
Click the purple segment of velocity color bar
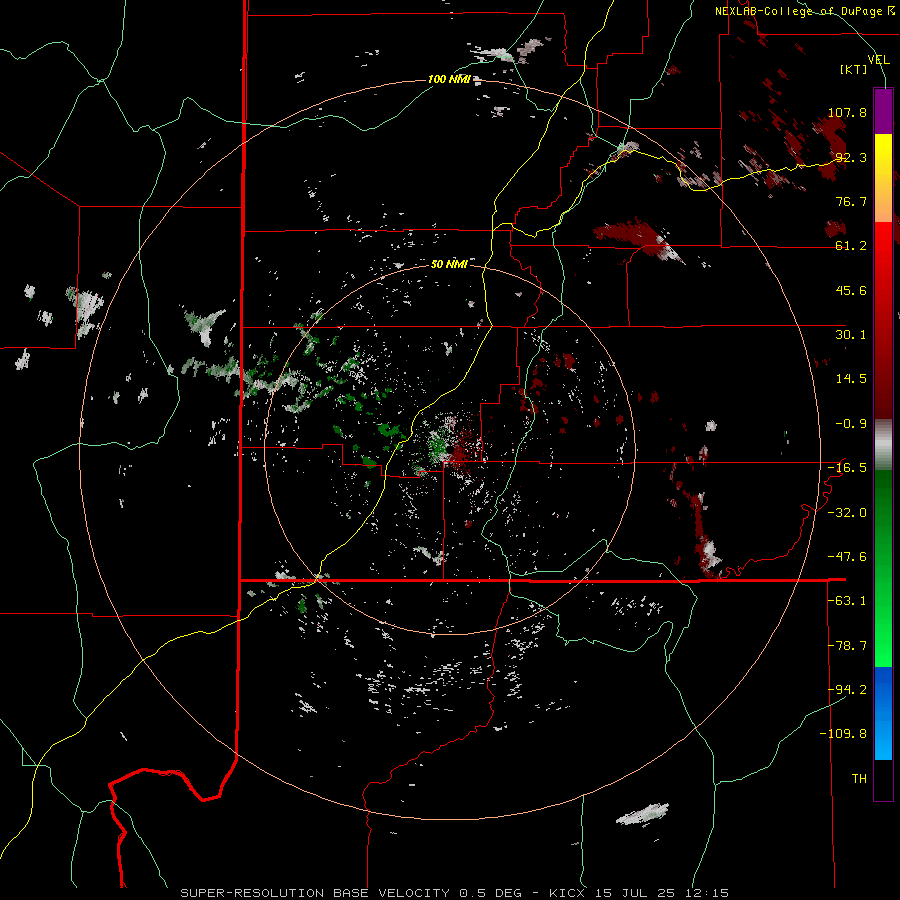pyautogui.click(x=883, y=111)
